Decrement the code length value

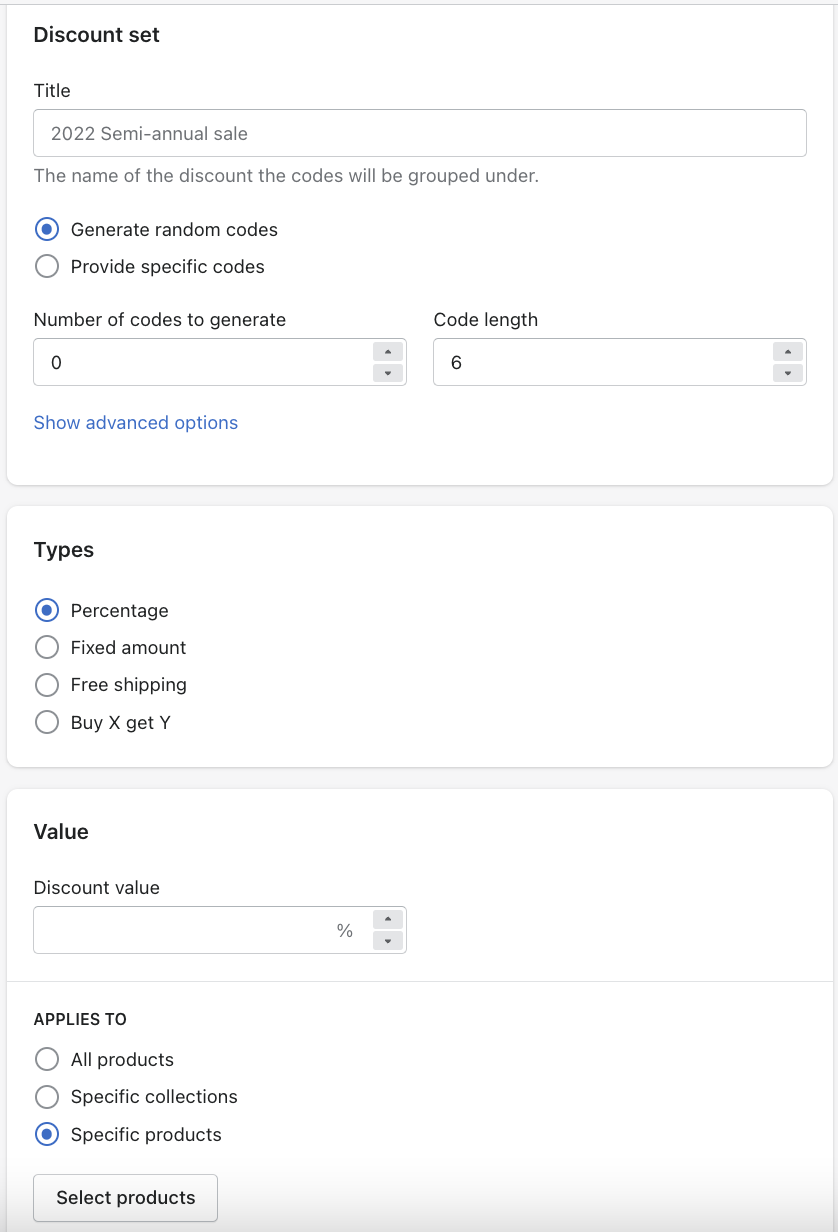point(788,373)
